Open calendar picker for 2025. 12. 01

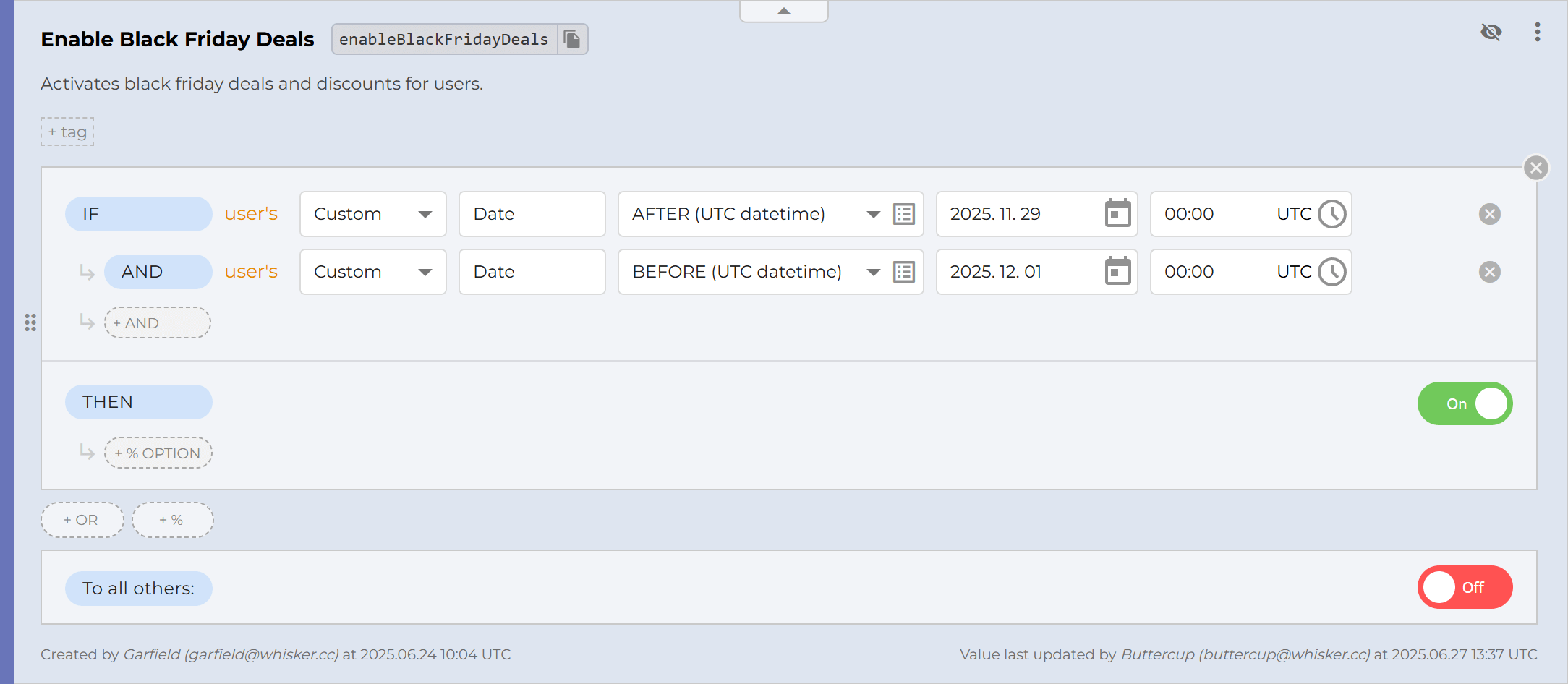1117,272
